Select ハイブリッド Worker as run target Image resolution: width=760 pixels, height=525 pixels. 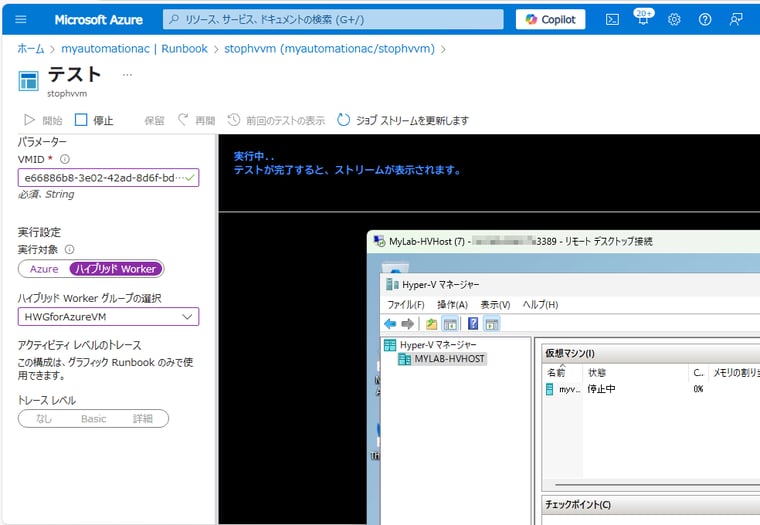pyautogui.click(x=116, y=269)
